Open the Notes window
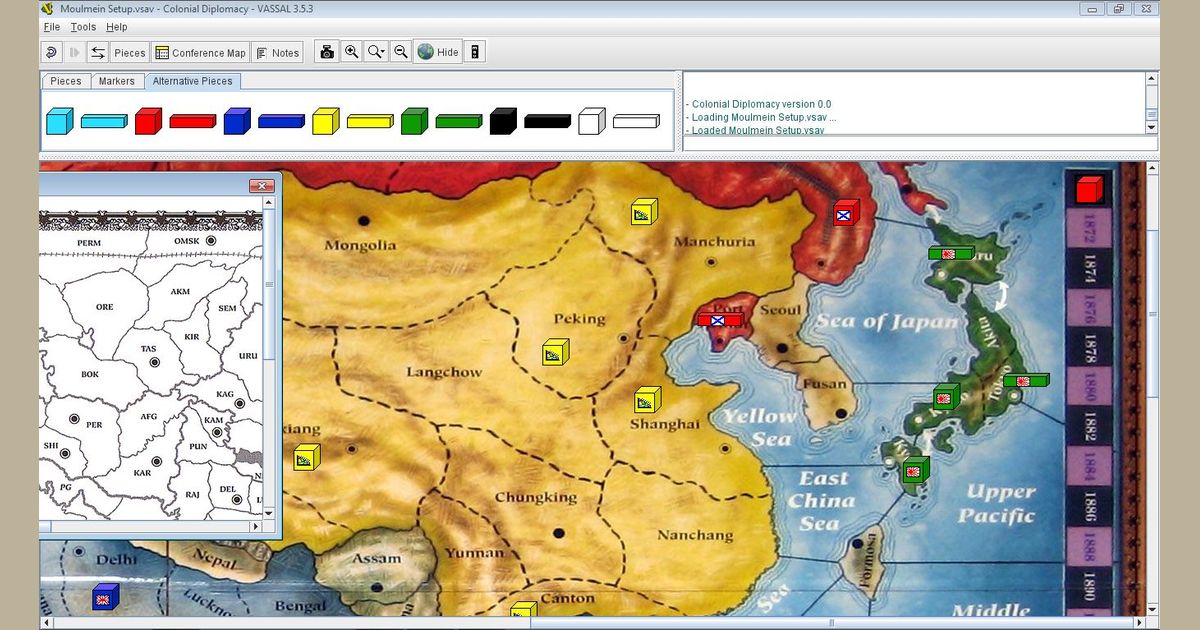 pos(277,53)
